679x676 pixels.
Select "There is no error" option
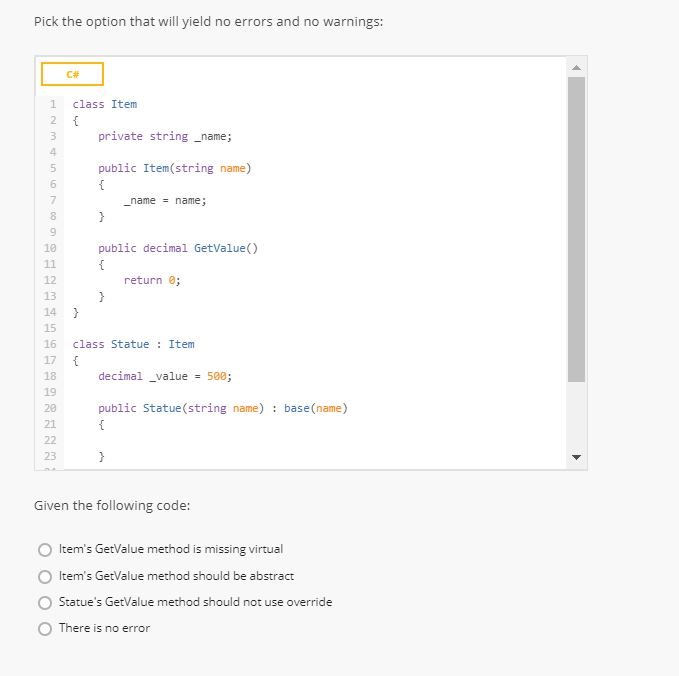tap(45, 628)
